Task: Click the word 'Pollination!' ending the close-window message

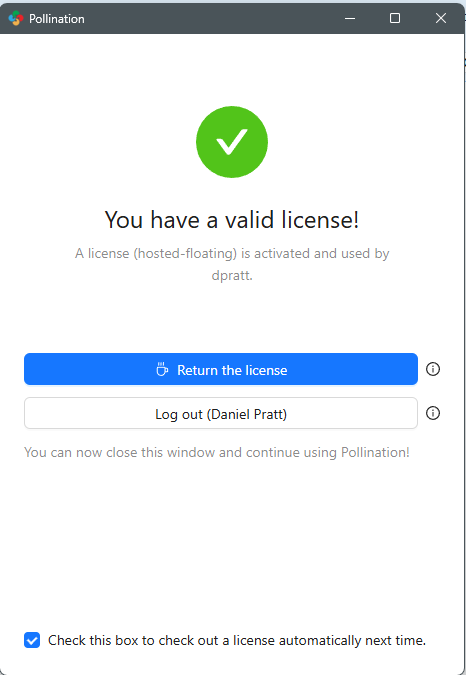Action: (375, 452)
